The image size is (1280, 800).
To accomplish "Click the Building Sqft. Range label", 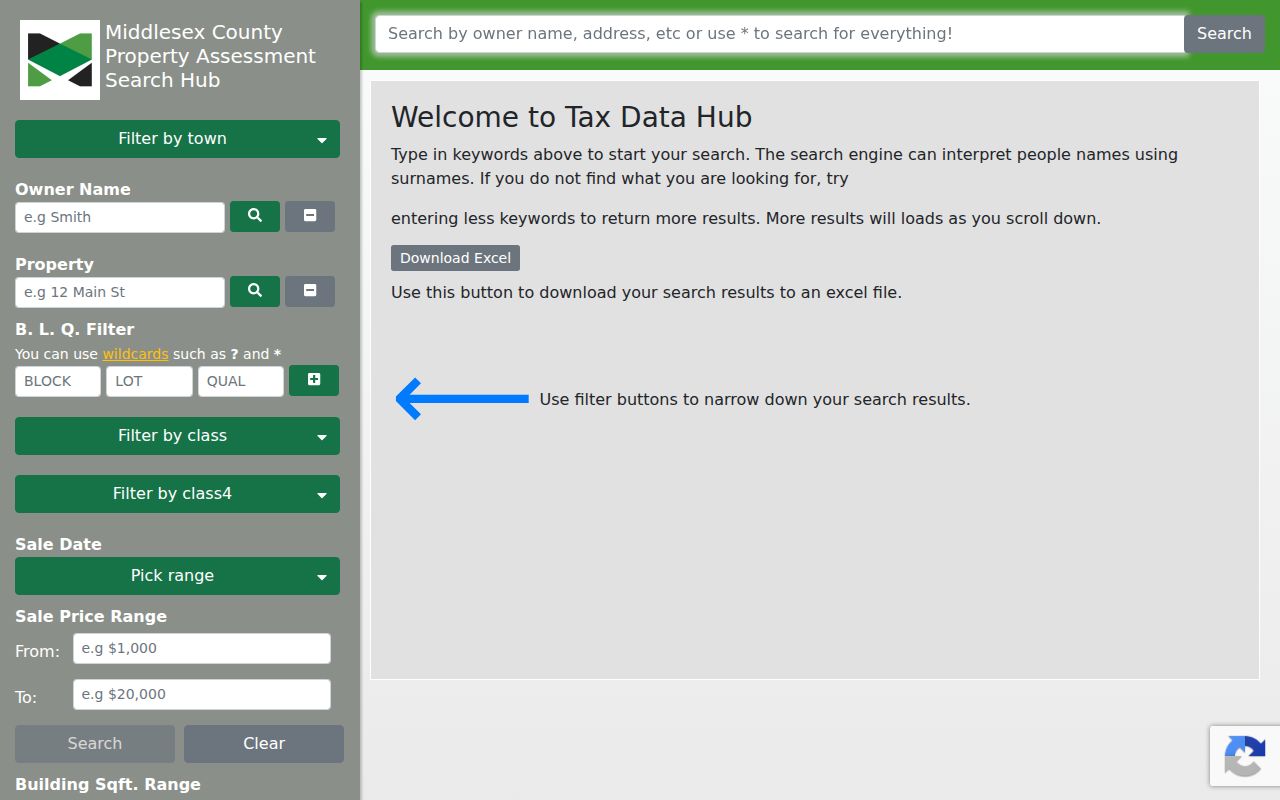I will point(108,784).
